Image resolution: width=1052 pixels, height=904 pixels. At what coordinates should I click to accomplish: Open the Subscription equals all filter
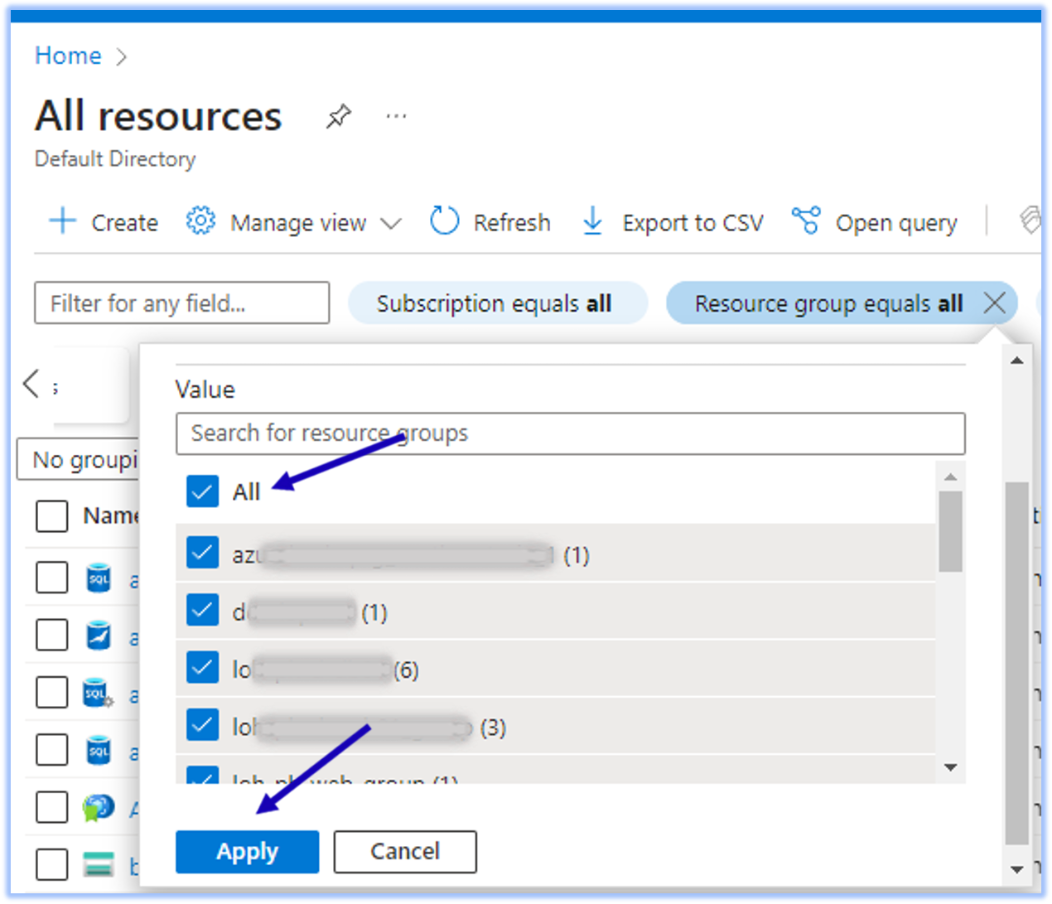pos(496,303)
